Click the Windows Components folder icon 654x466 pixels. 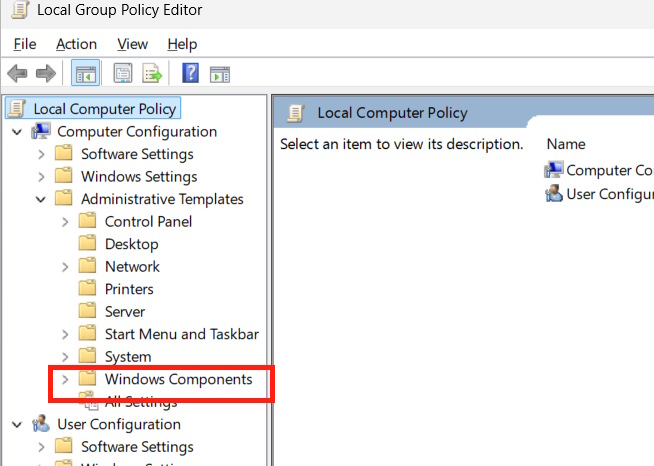pos(88,378)
